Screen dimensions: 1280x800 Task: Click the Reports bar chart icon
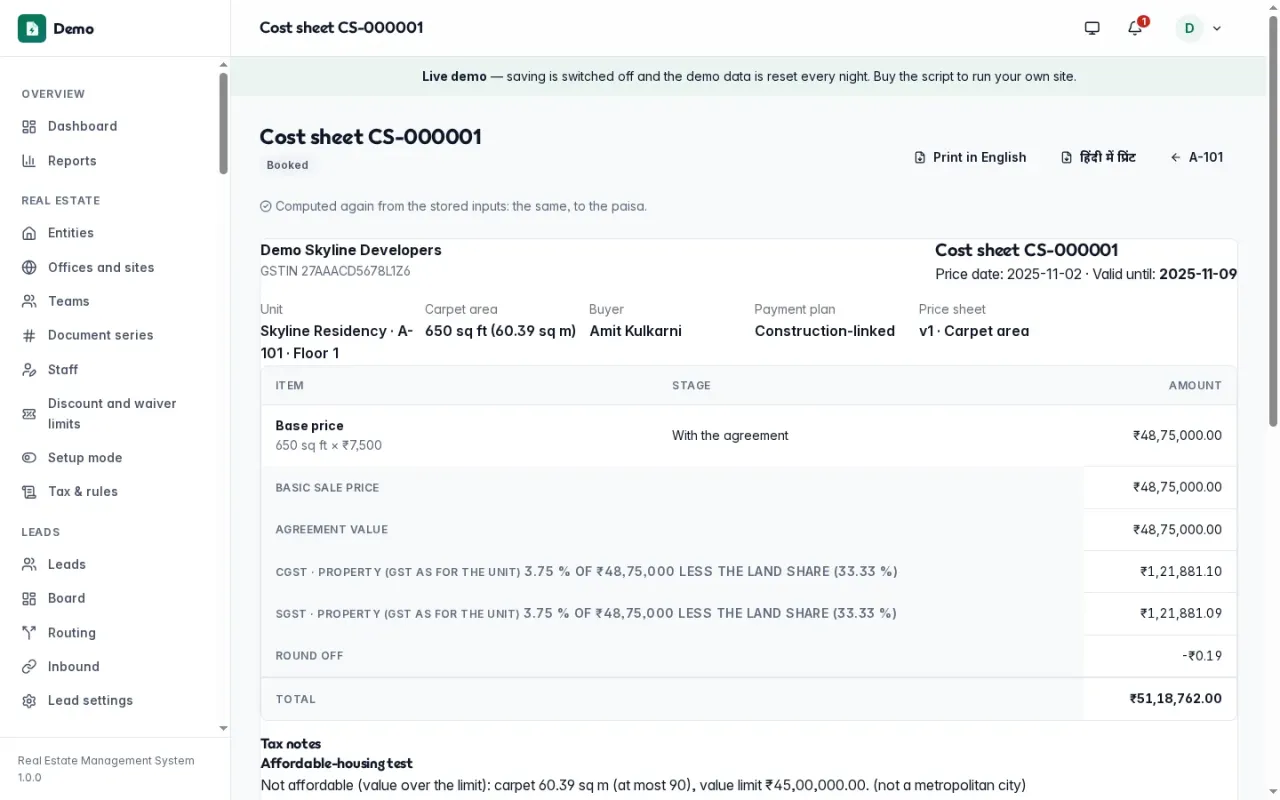[29, 161]
